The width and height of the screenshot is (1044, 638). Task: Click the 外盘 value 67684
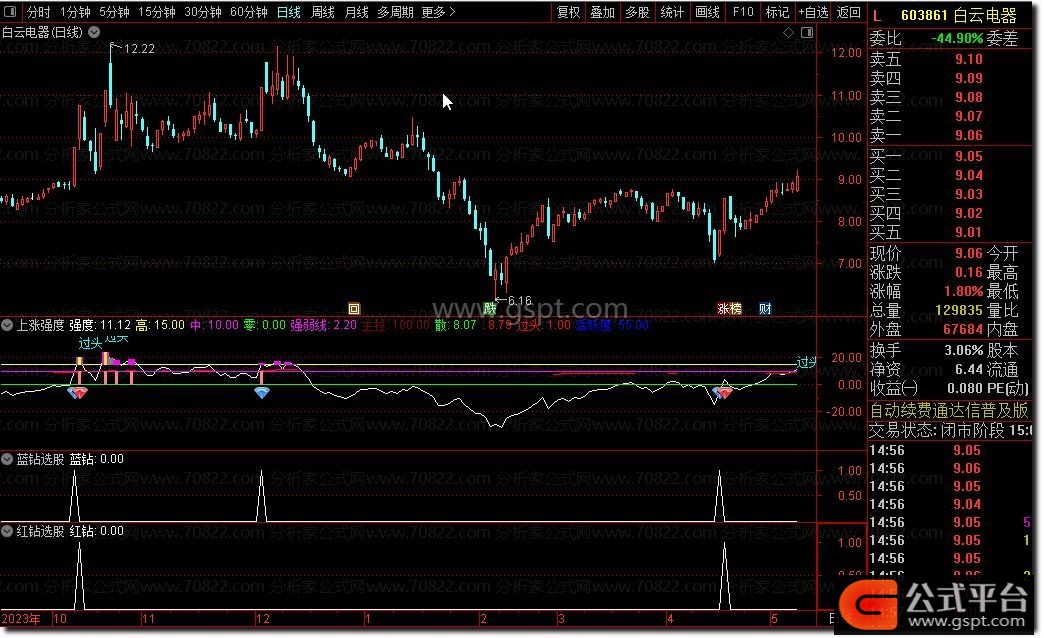963,329
